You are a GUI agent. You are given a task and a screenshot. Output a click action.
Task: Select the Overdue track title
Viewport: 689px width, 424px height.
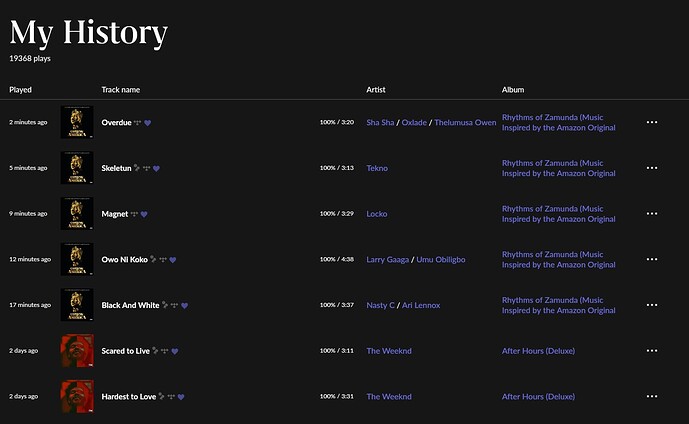pos(116,123)
